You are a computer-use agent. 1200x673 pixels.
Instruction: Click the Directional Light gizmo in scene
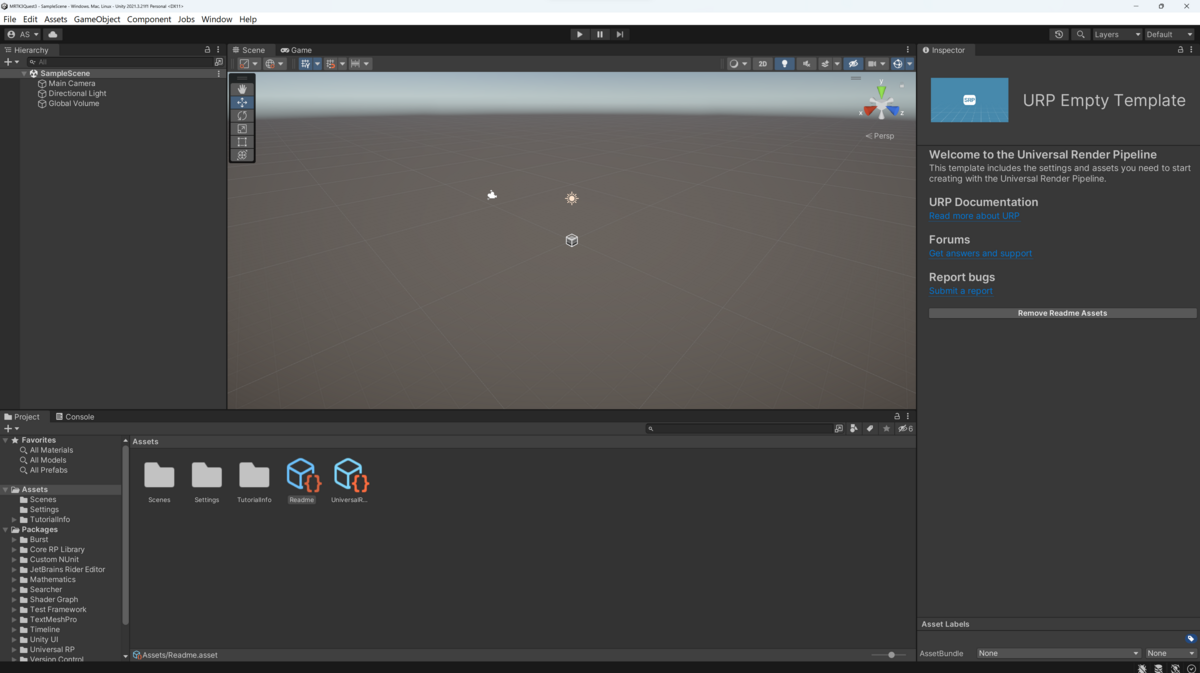[572, 199]
